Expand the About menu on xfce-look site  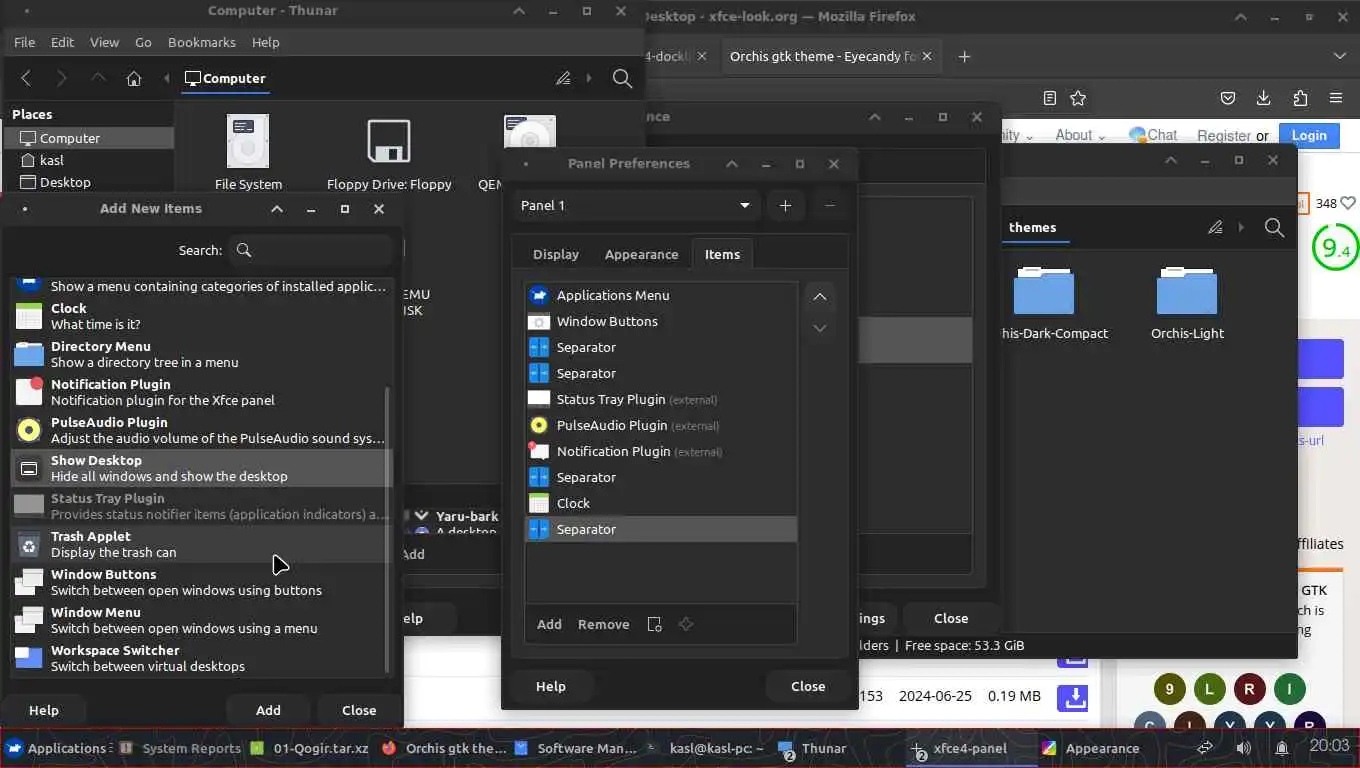coord(1081,135)
